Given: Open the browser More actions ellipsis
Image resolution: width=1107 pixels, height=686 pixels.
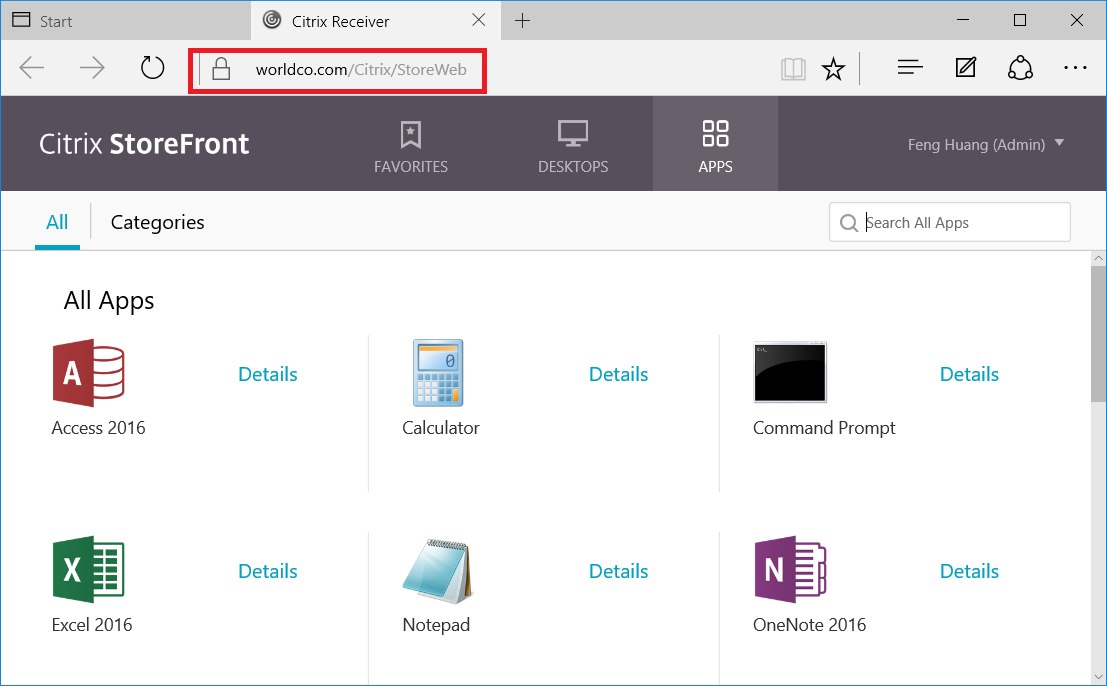Looking at the screenshot, I should (1075, 68).
